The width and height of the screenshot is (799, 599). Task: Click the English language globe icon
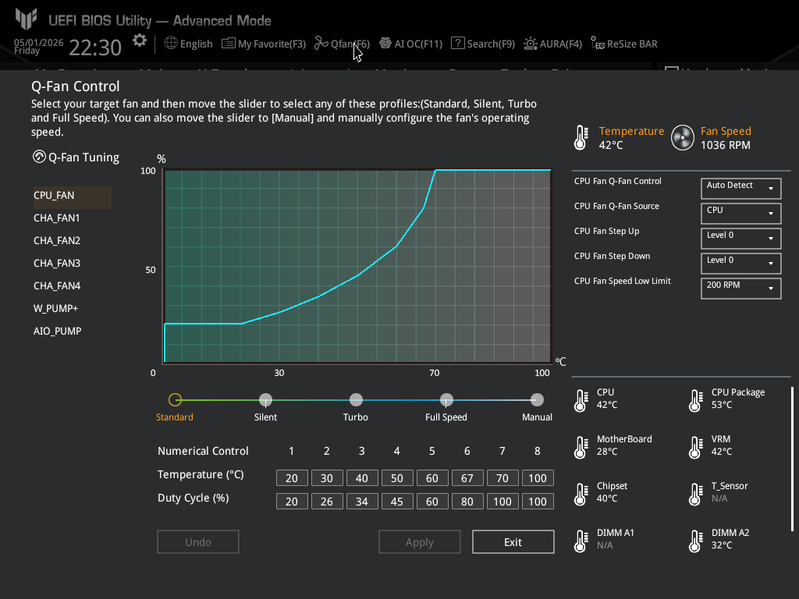pos(171,43)
